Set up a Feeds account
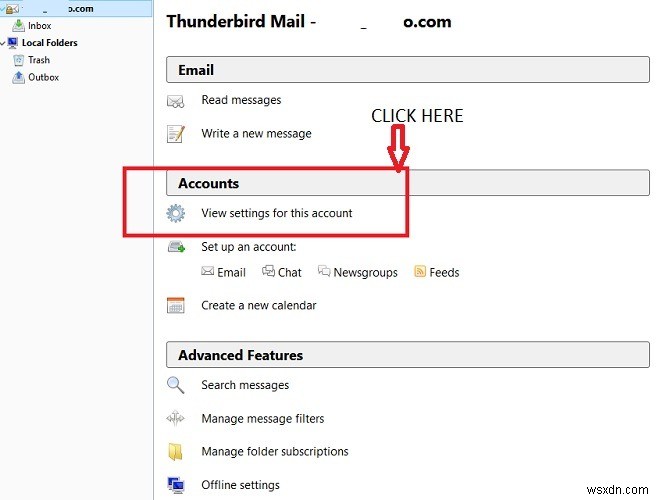The width and height of the screenshot is (660, 500). [x=444, y=272]
